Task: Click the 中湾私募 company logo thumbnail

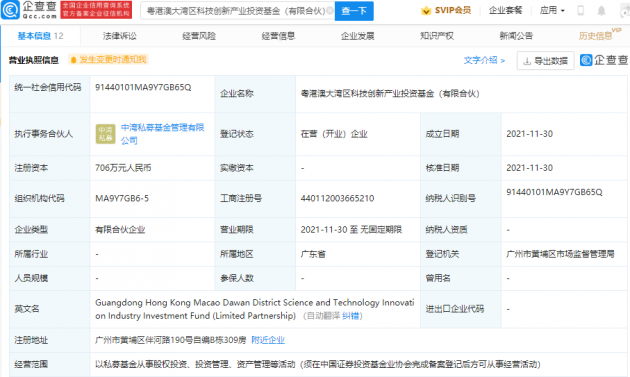Action: click(x=105, y=134)
